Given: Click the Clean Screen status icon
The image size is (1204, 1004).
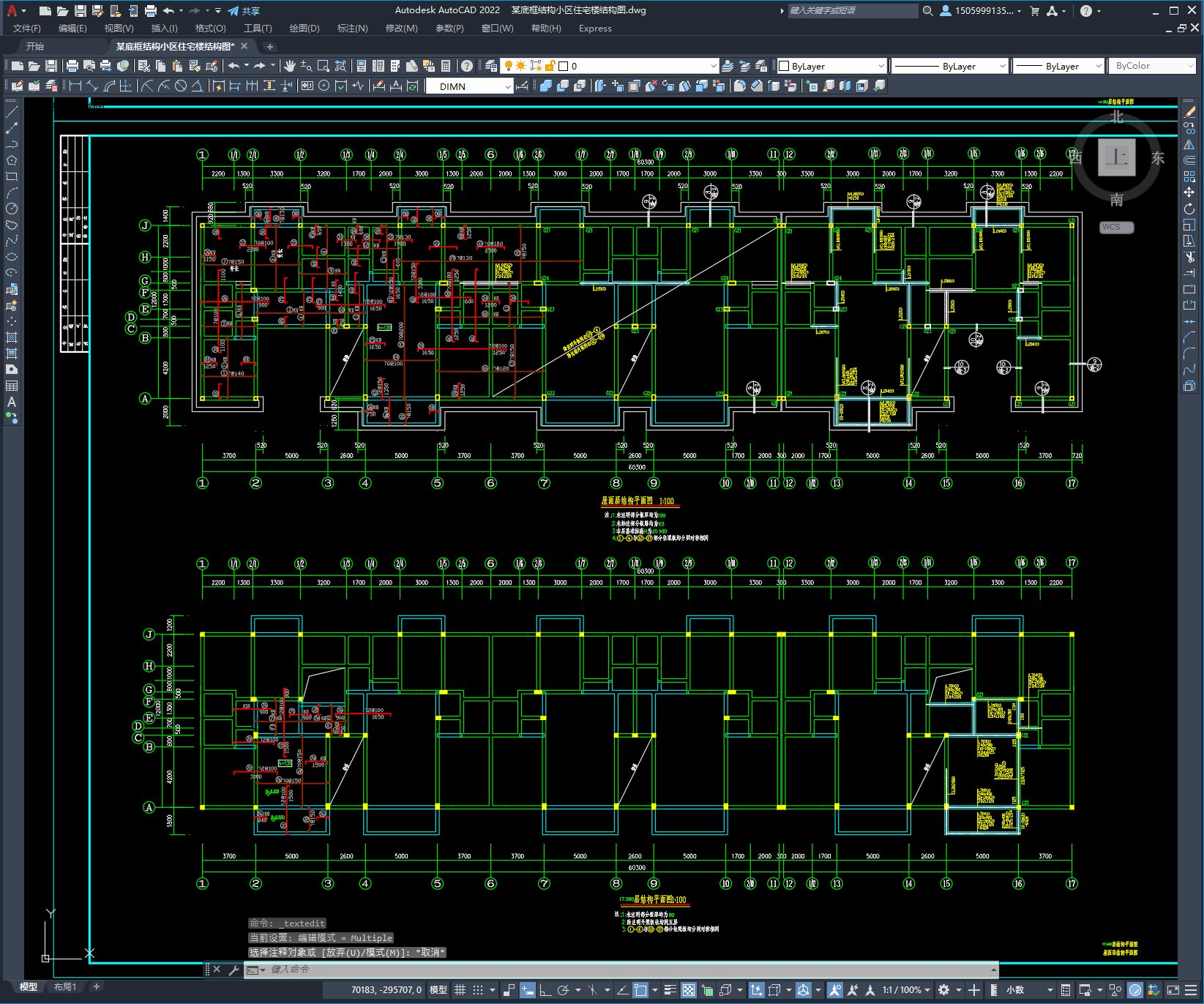Looking at the screenshot, I should 1173,990.
